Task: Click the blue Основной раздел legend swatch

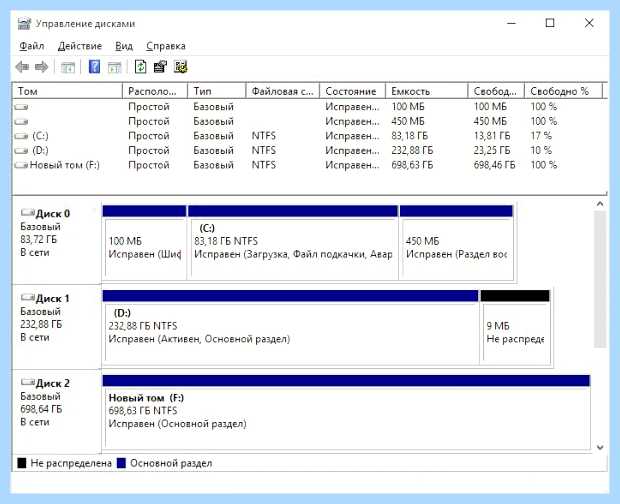Action: click(x=121, y=463)
